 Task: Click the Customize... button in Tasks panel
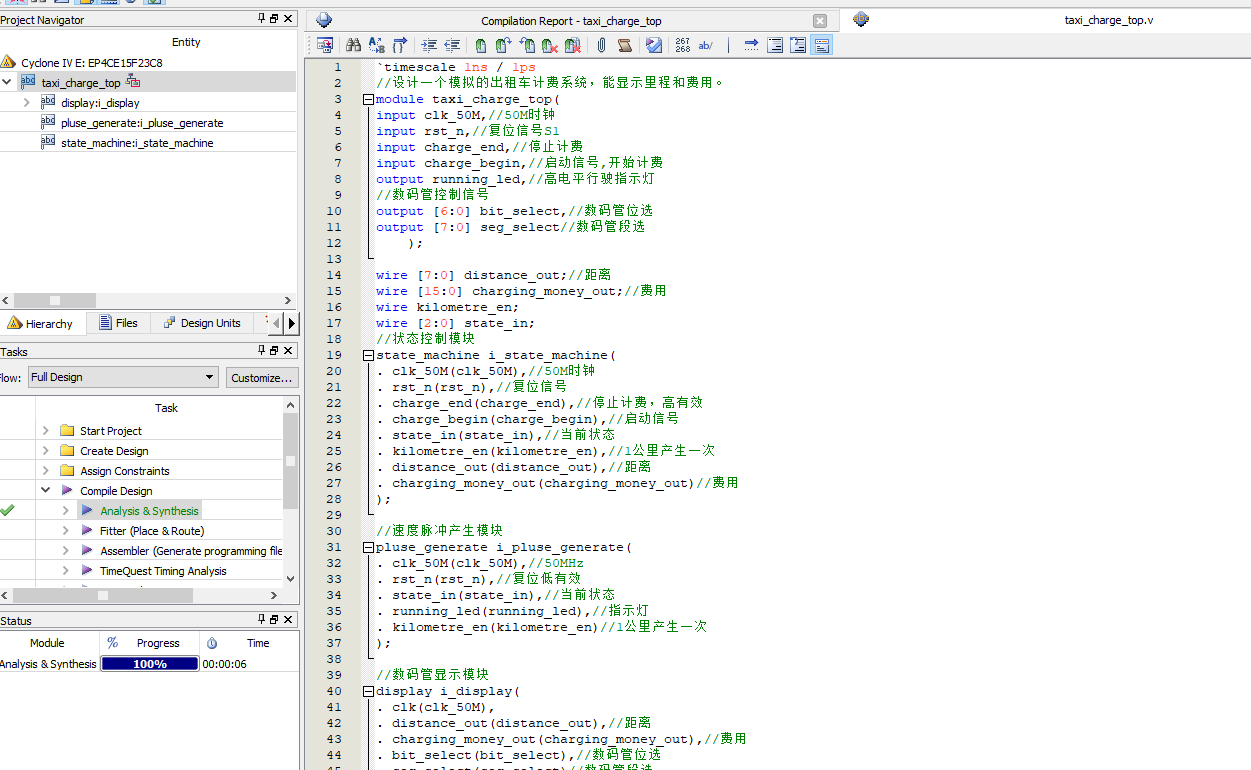[x=262, y=377]
